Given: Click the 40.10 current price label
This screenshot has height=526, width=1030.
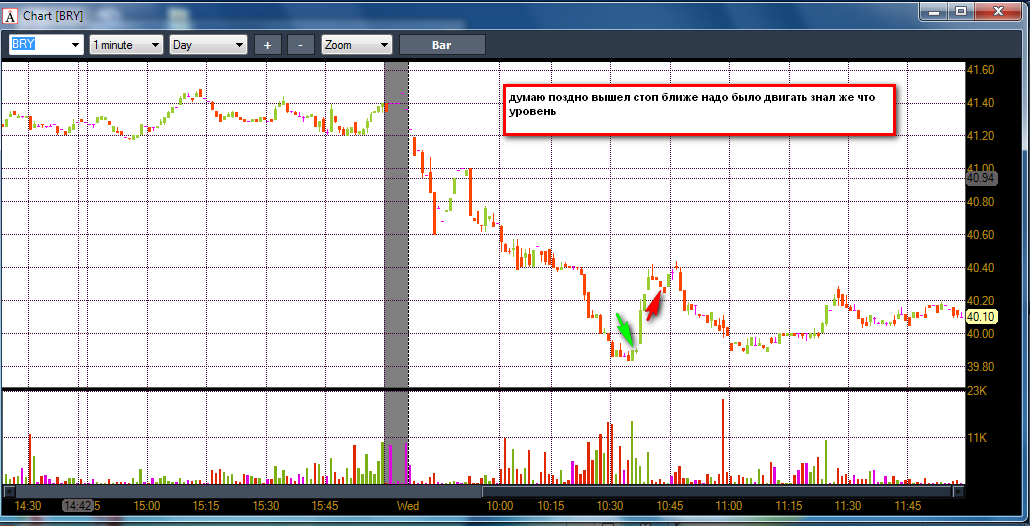Looking at the screenshot, I should pyautogui.click(x=983, y=317).
